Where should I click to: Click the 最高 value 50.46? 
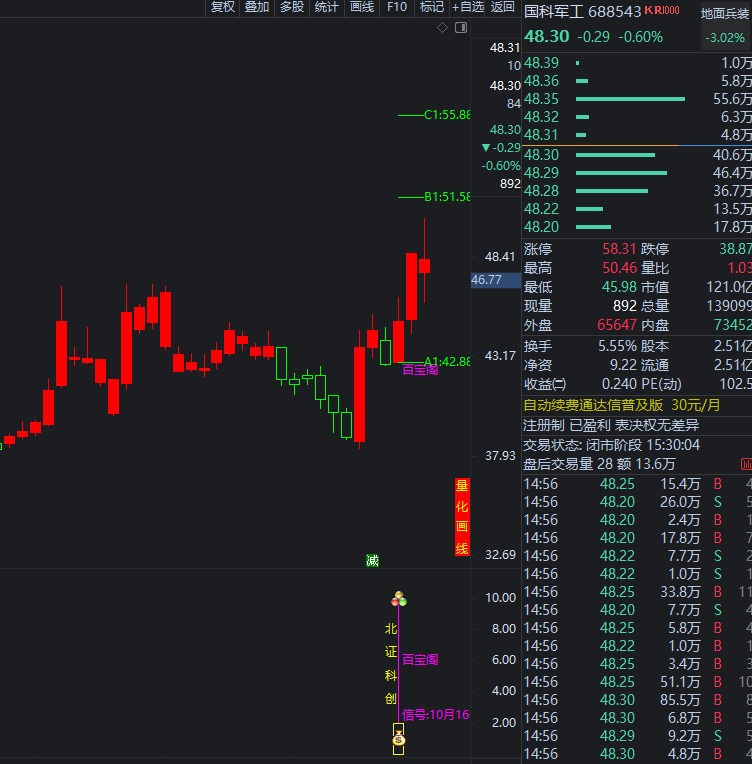pos(619,268)
